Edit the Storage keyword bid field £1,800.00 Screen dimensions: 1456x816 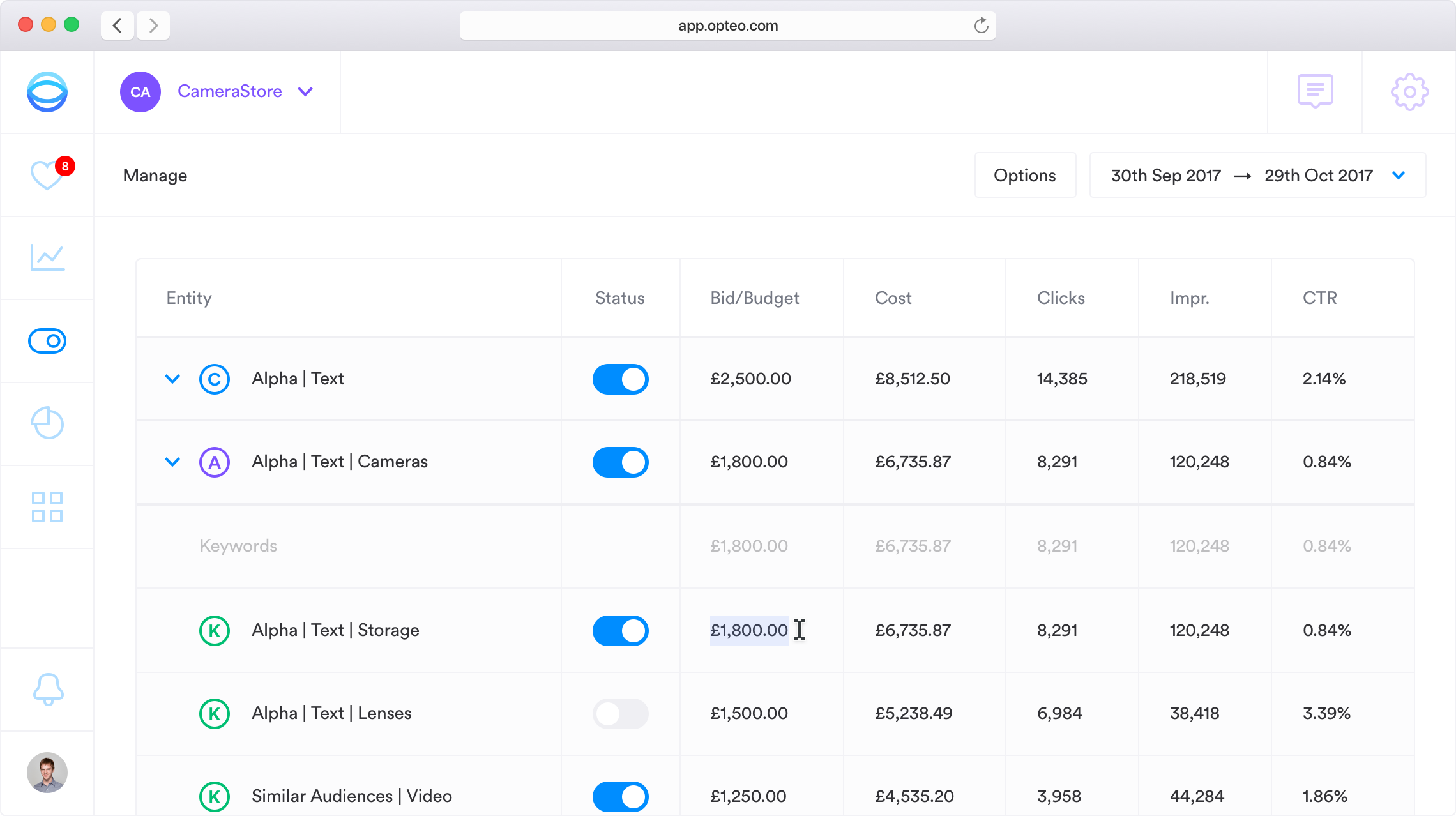749,630
